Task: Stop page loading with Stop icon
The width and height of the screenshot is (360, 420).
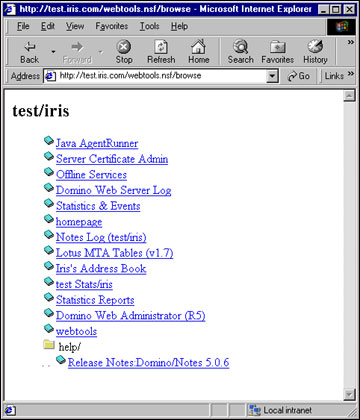Action: pos(123,47)
